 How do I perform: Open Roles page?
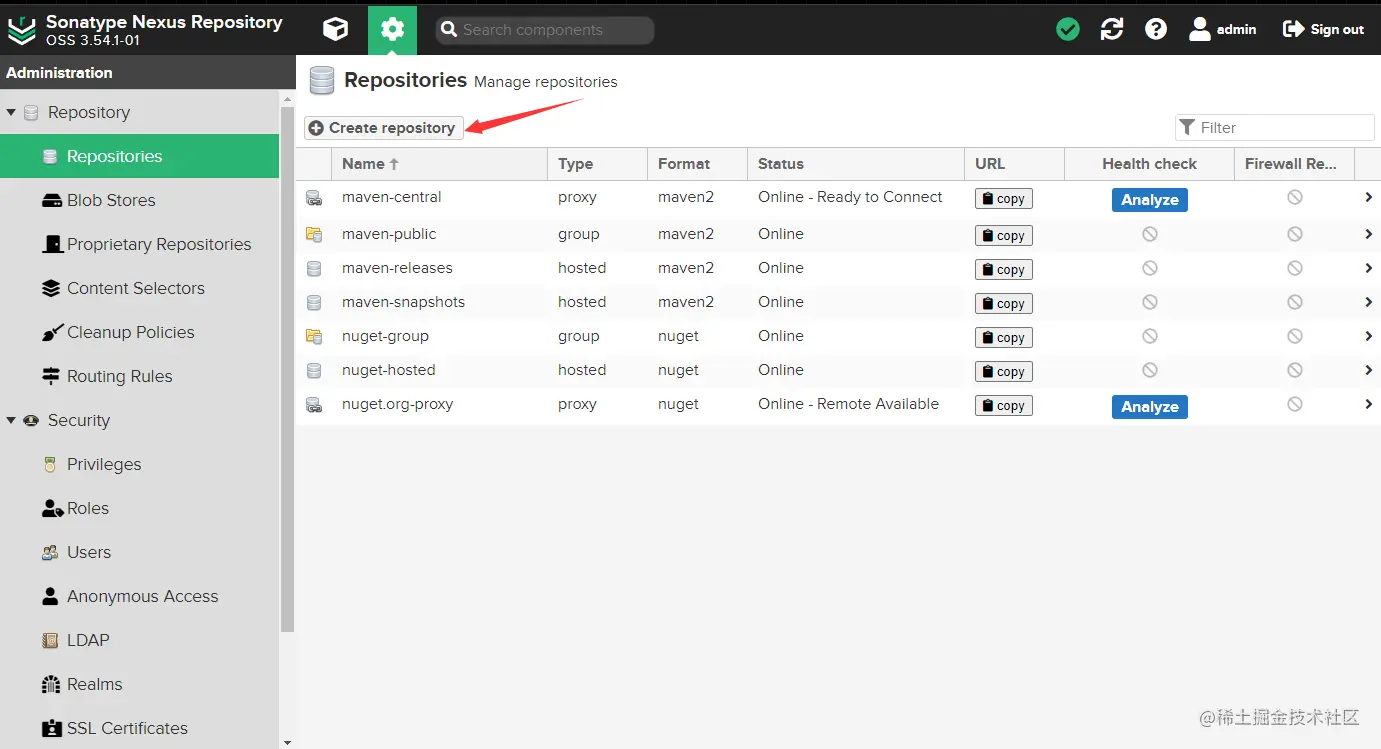(140, 508)
